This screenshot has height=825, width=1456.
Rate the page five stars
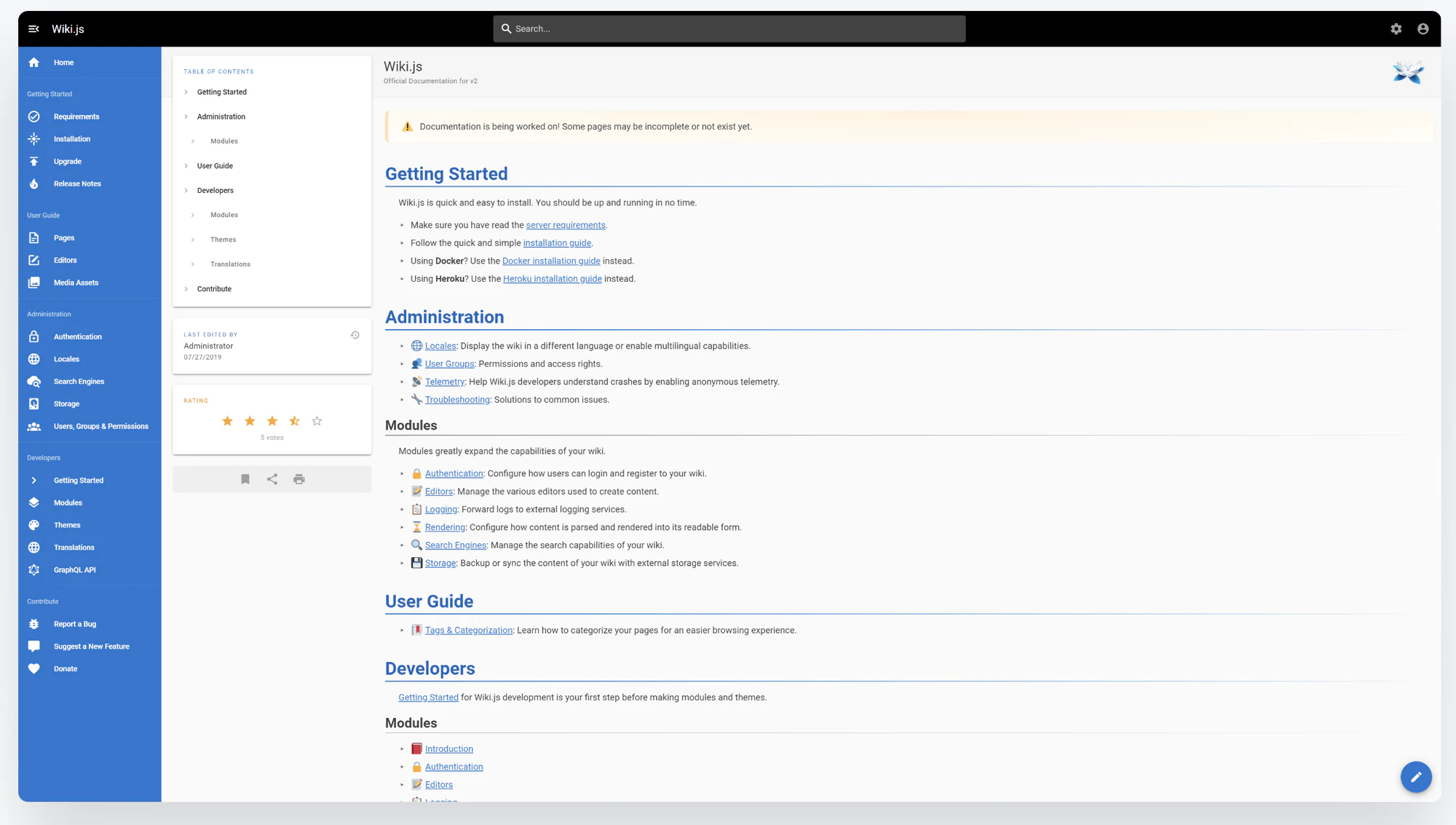pyautogui.click(x=317, y=421)
